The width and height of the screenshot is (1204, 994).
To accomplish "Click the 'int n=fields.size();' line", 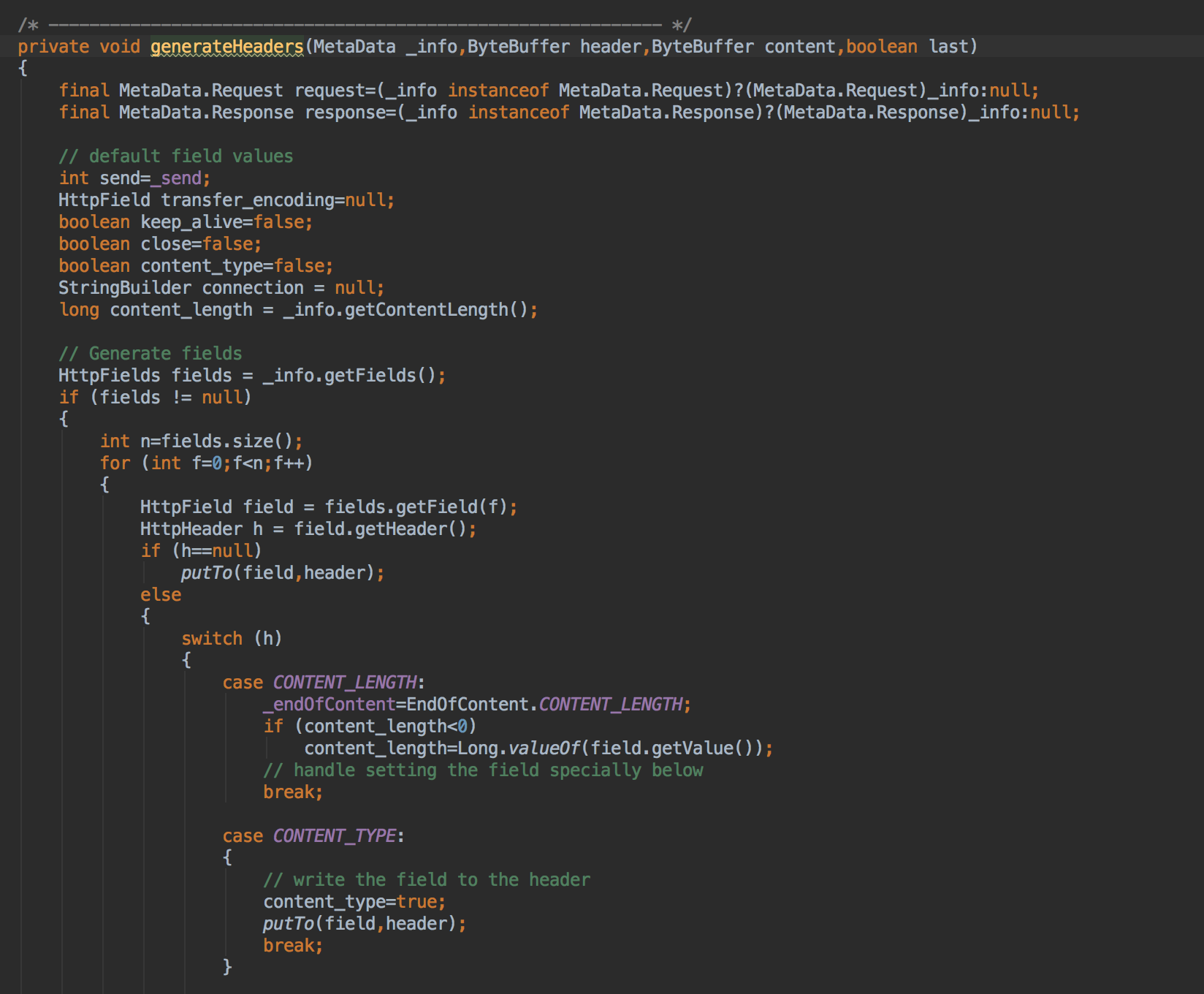I will pos(201,441).
